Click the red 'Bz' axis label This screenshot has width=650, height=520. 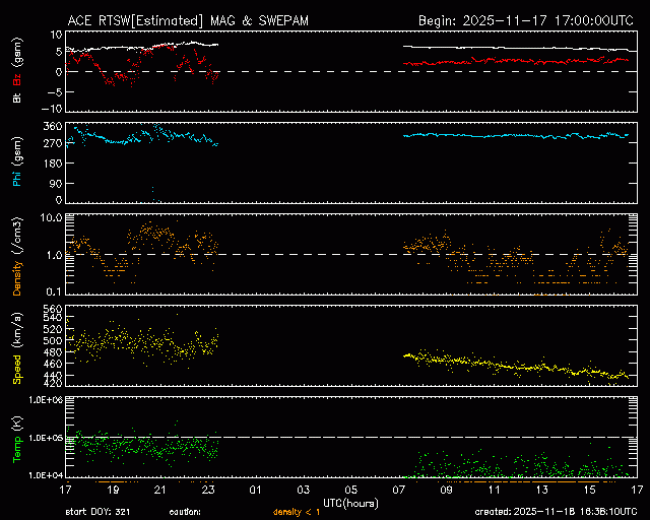pyautogui.click(x=17, y=78)
